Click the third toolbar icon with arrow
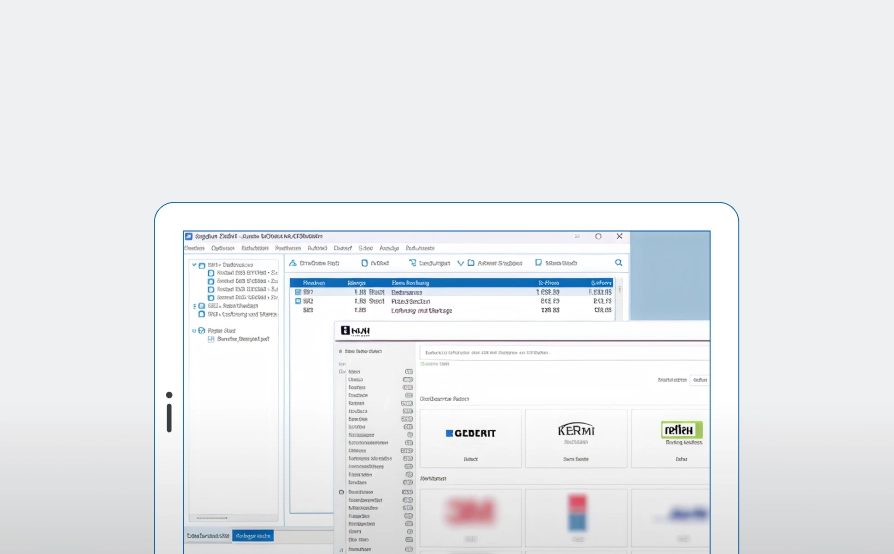The height and width of the screenshot is (554, 894). pyautogui.click(x=412, y=263)
